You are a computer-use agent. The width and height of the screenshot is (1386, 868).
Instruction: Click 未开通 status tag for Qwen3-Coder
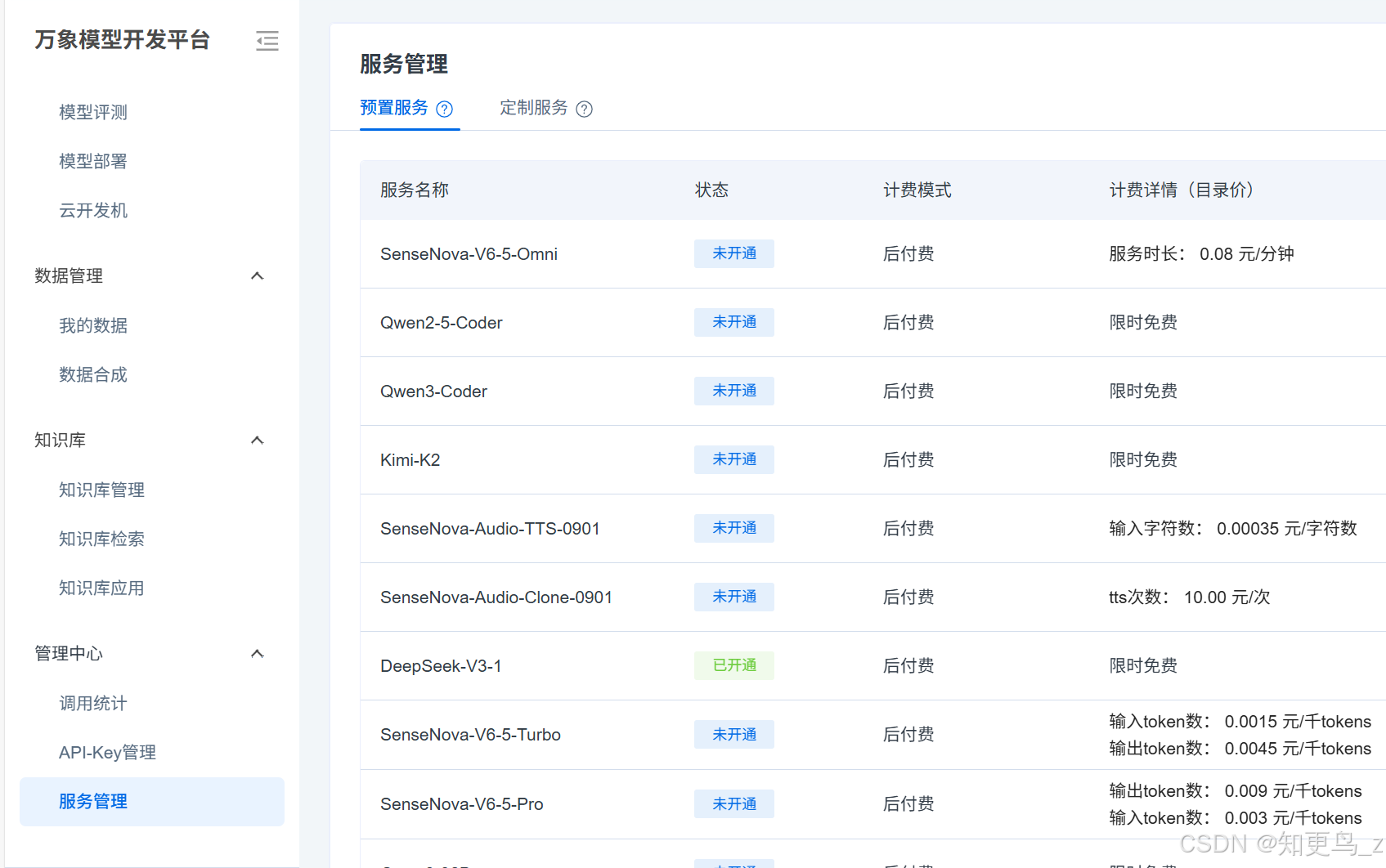(x=734, y=391)
